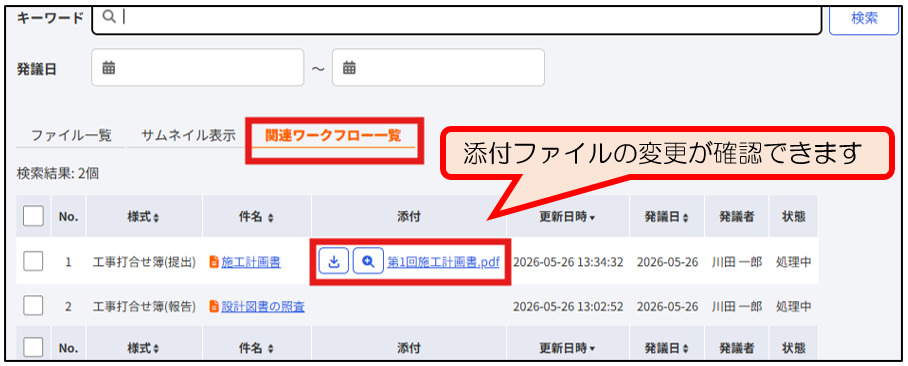
Task: Check the checkbox for row 1 工事打合せ簿(提出)
Action: (33, 262)
